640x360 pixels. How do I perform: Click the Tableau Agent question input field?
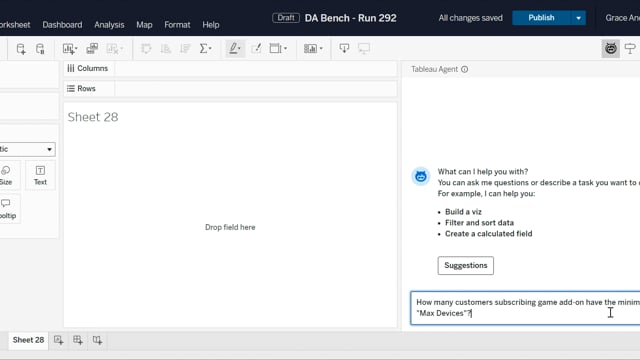point(525,308)
